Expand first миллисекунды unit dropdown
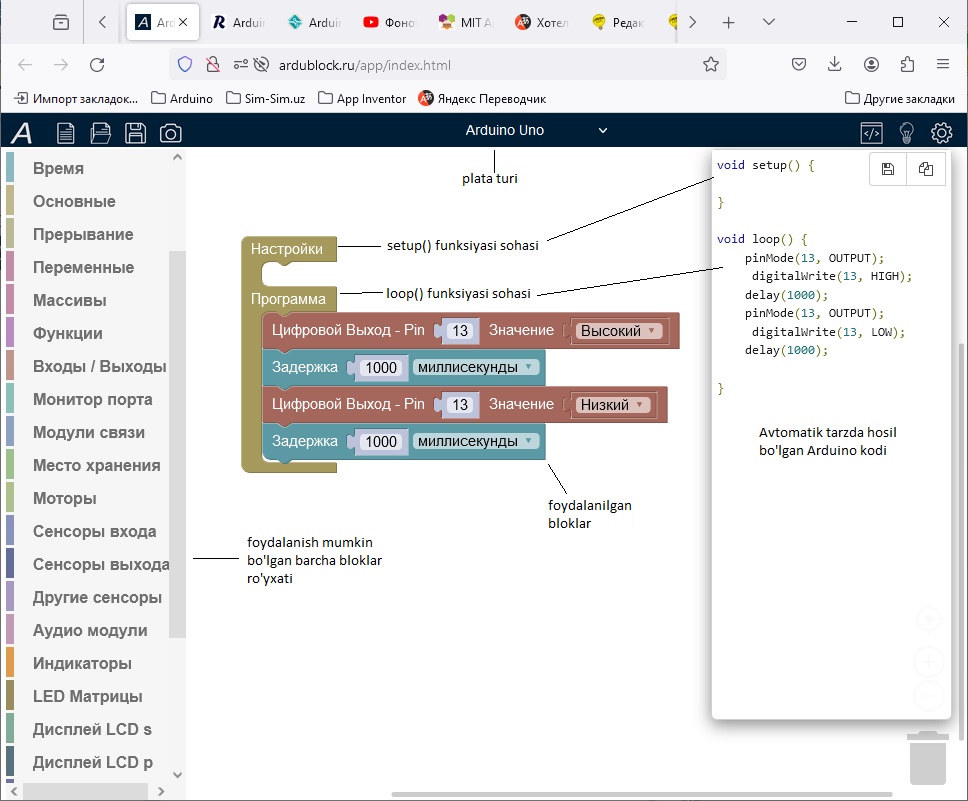The height and width of the screenshot is (801, 968). [475, 367]
